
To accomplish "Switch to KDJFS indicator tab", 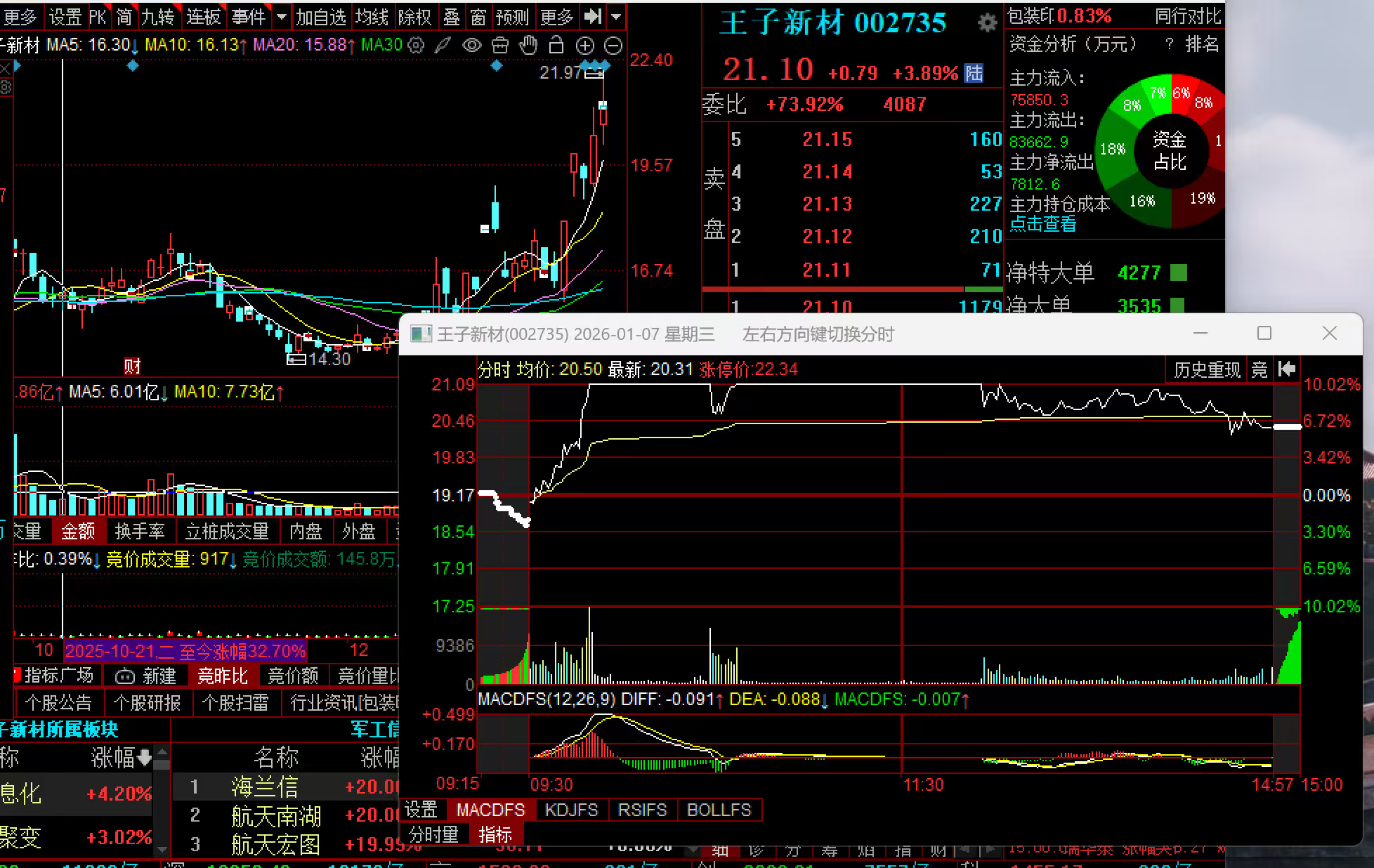I will pyautogui.click(x=571, y=810).
